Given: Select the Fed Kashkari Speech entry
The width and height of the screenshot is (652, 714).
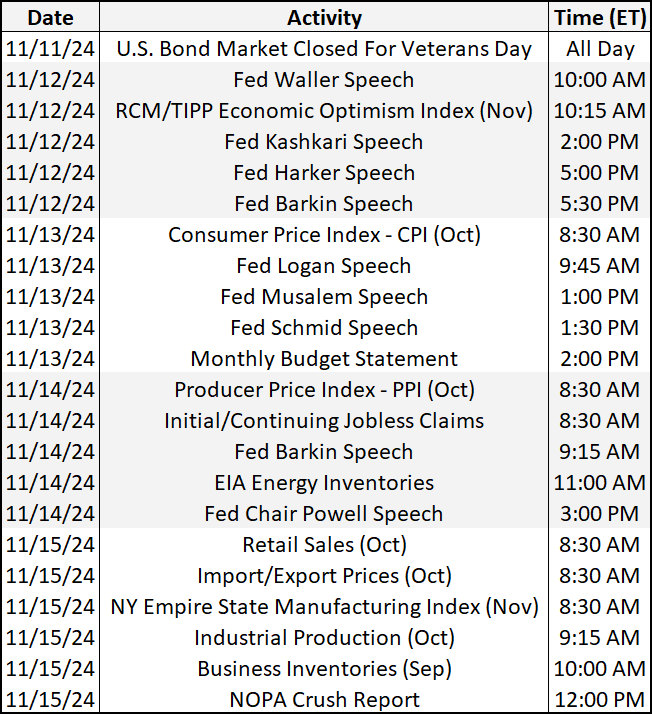Looking at the screenshot, I should (x=324, y=141).
